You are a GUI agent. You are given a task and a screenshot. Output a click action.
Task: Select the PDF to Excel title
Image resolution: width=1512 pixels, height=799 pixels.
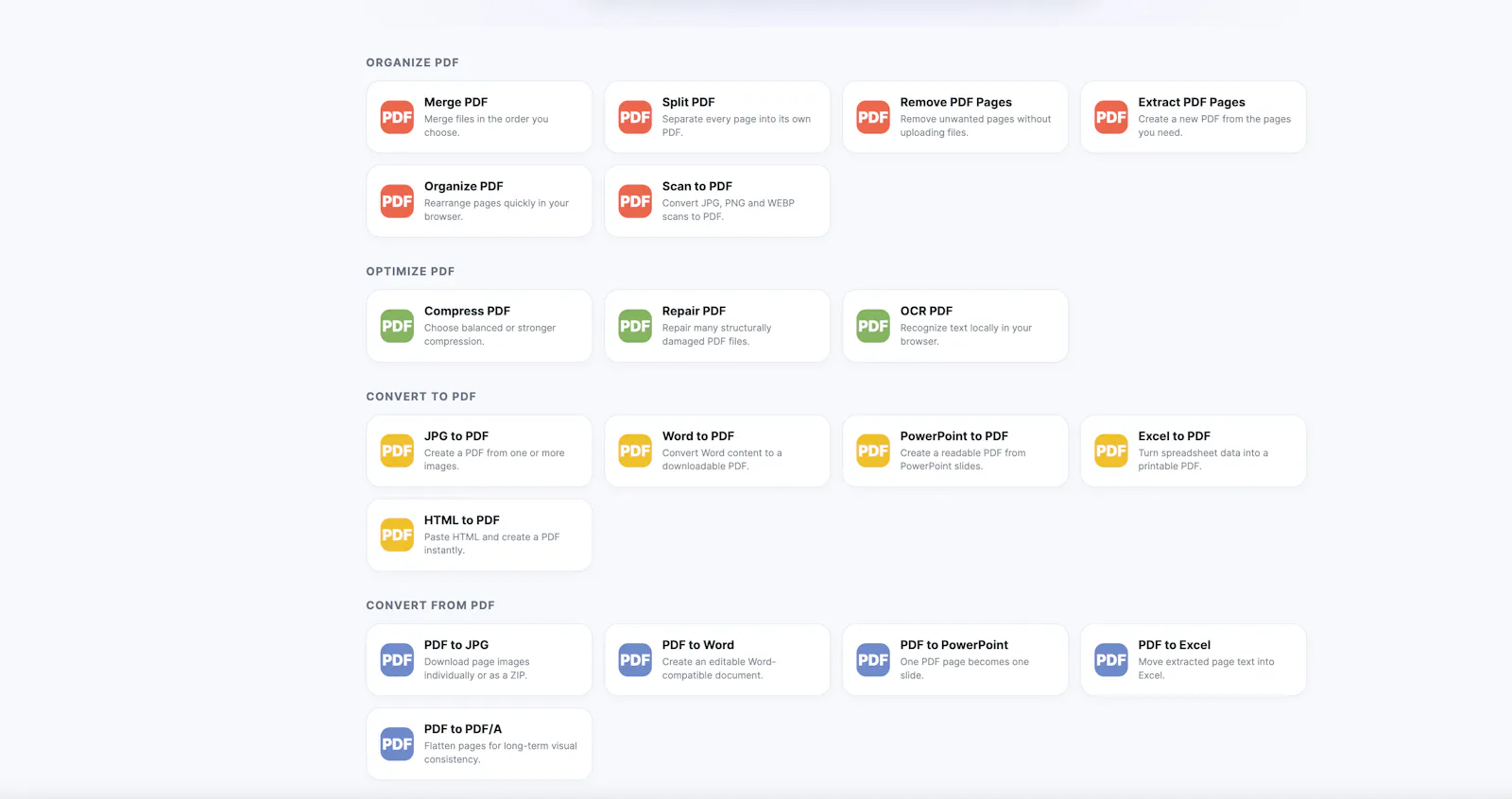1174,645
